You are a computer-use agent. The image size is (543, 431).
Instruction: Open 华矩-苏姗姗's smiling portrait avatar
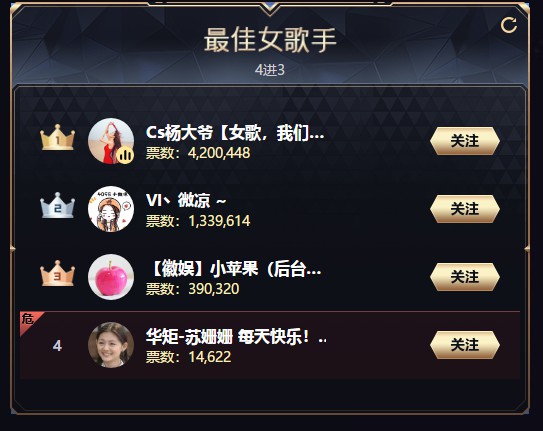click(111, 345)
